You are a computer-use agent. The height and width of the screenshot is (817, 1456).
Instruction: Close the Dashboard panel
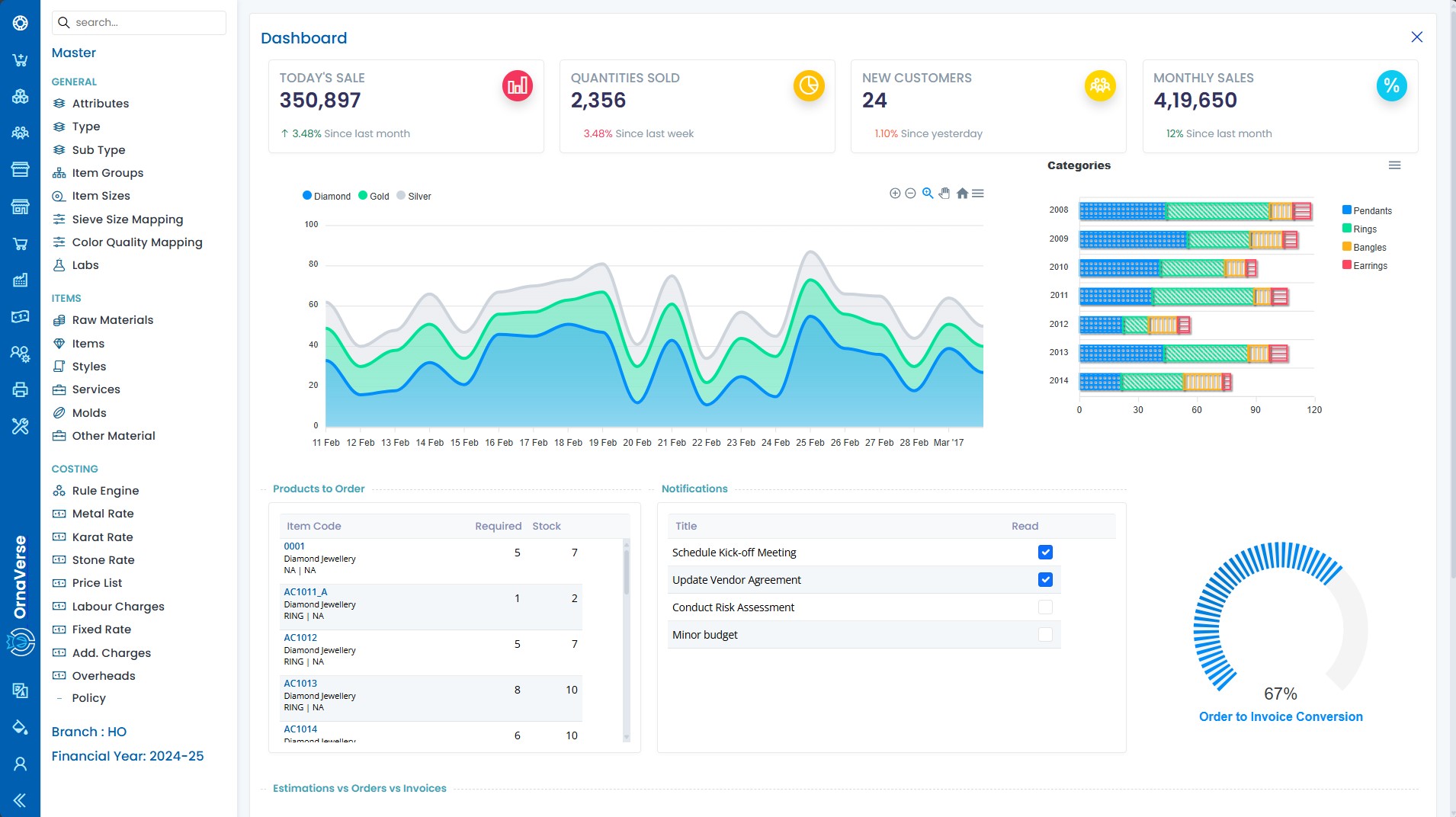pyautogui.click(x=1416, y=37)
